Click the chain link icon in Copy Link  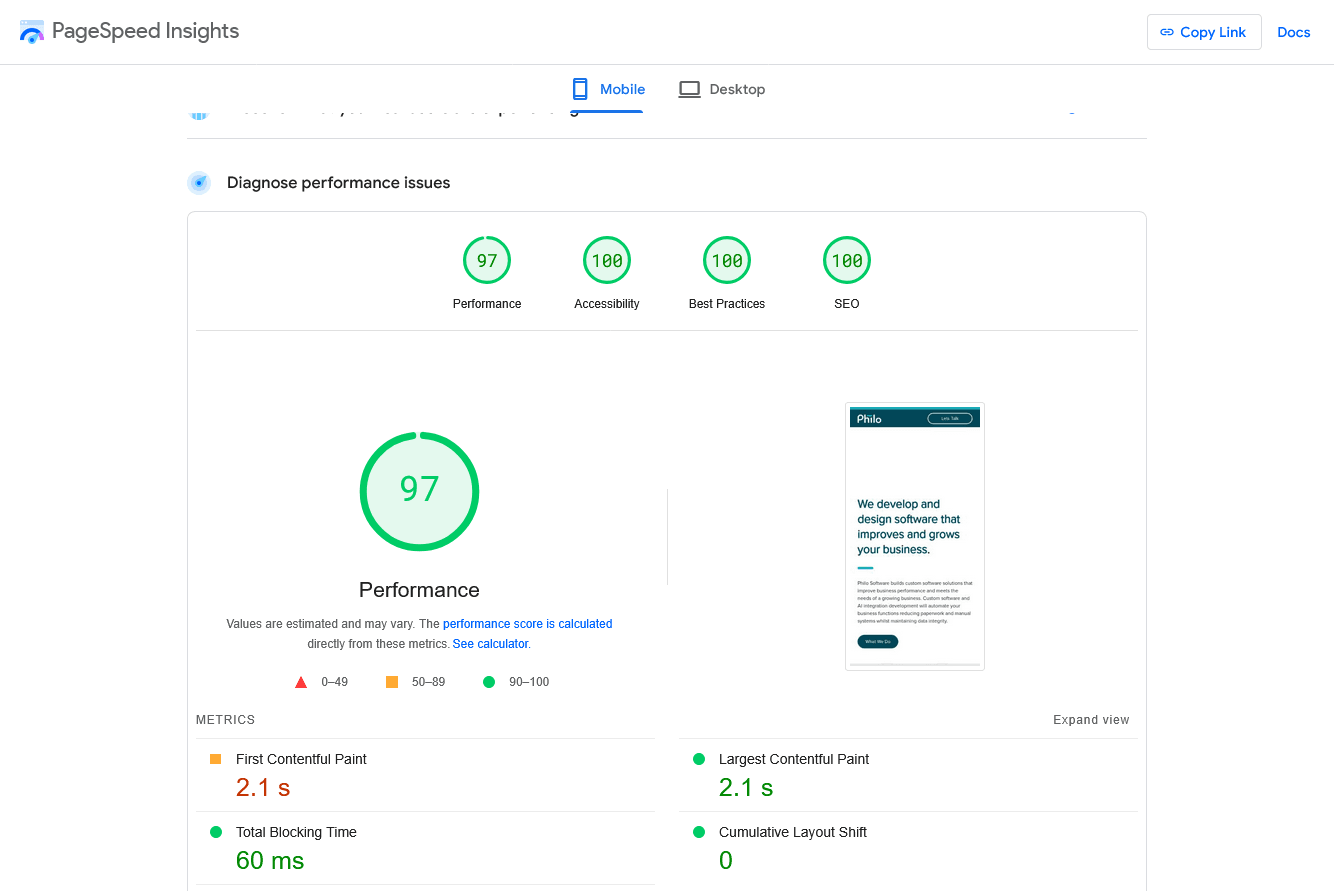point(1167,32)
